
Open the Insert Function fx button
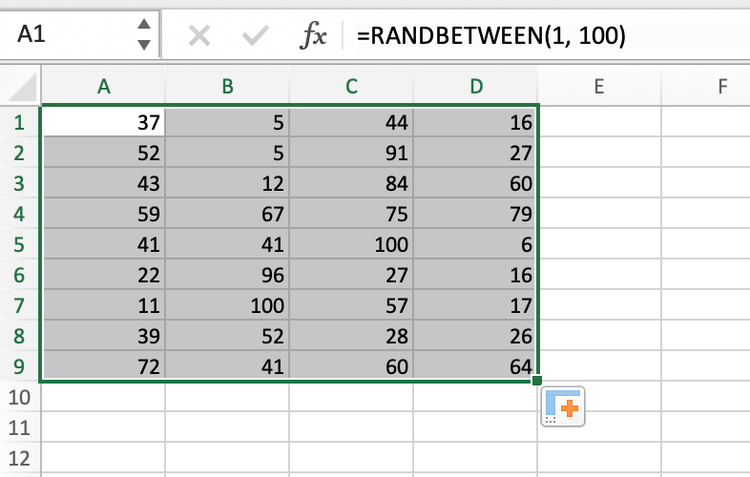coord(313,36)
